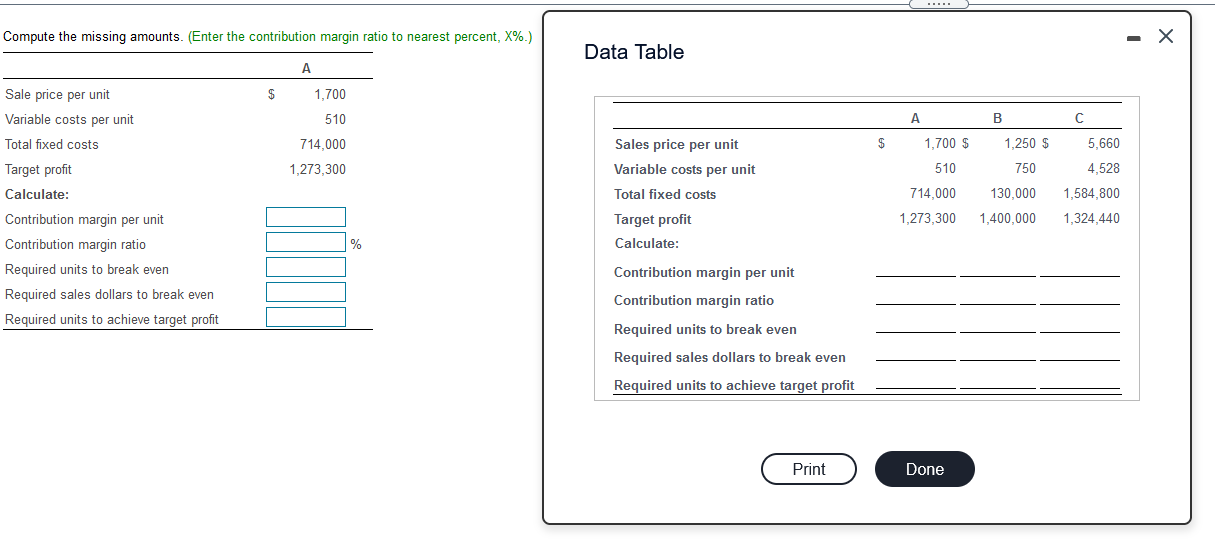Click "Variable costs per unit" in Data Table
1215x543 pixels.
click(x=685, y=170)
